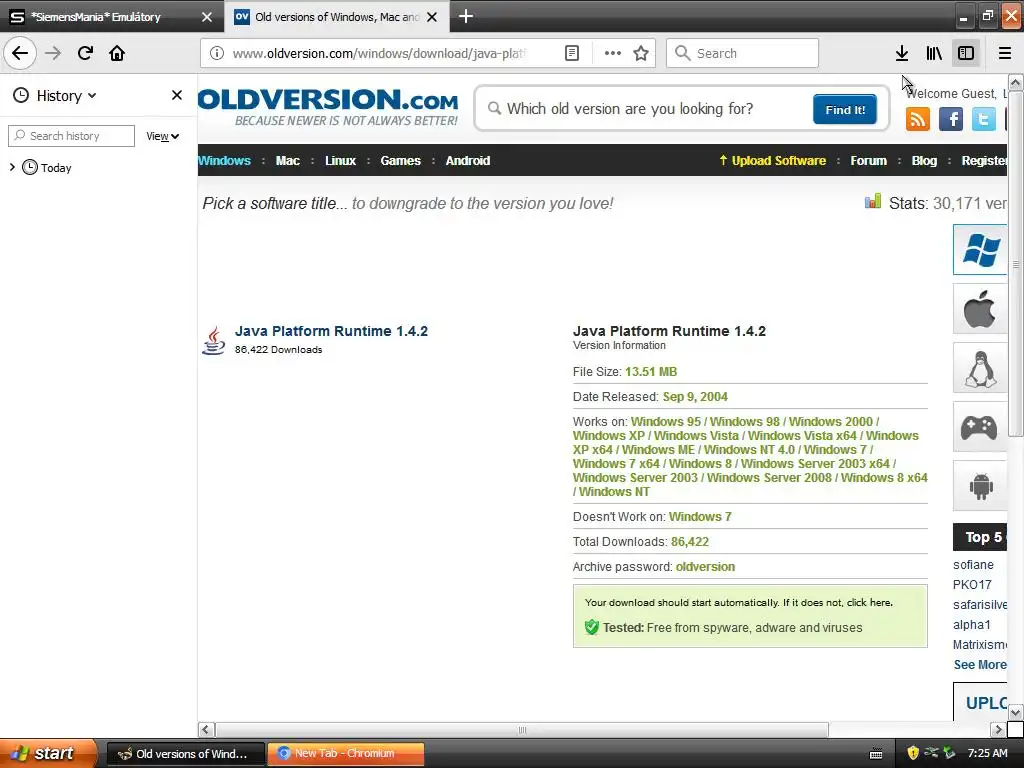Toggle reader view in address bar
Image resolution: width=1024 pixels, height=768 pixels.
point(571,53)
